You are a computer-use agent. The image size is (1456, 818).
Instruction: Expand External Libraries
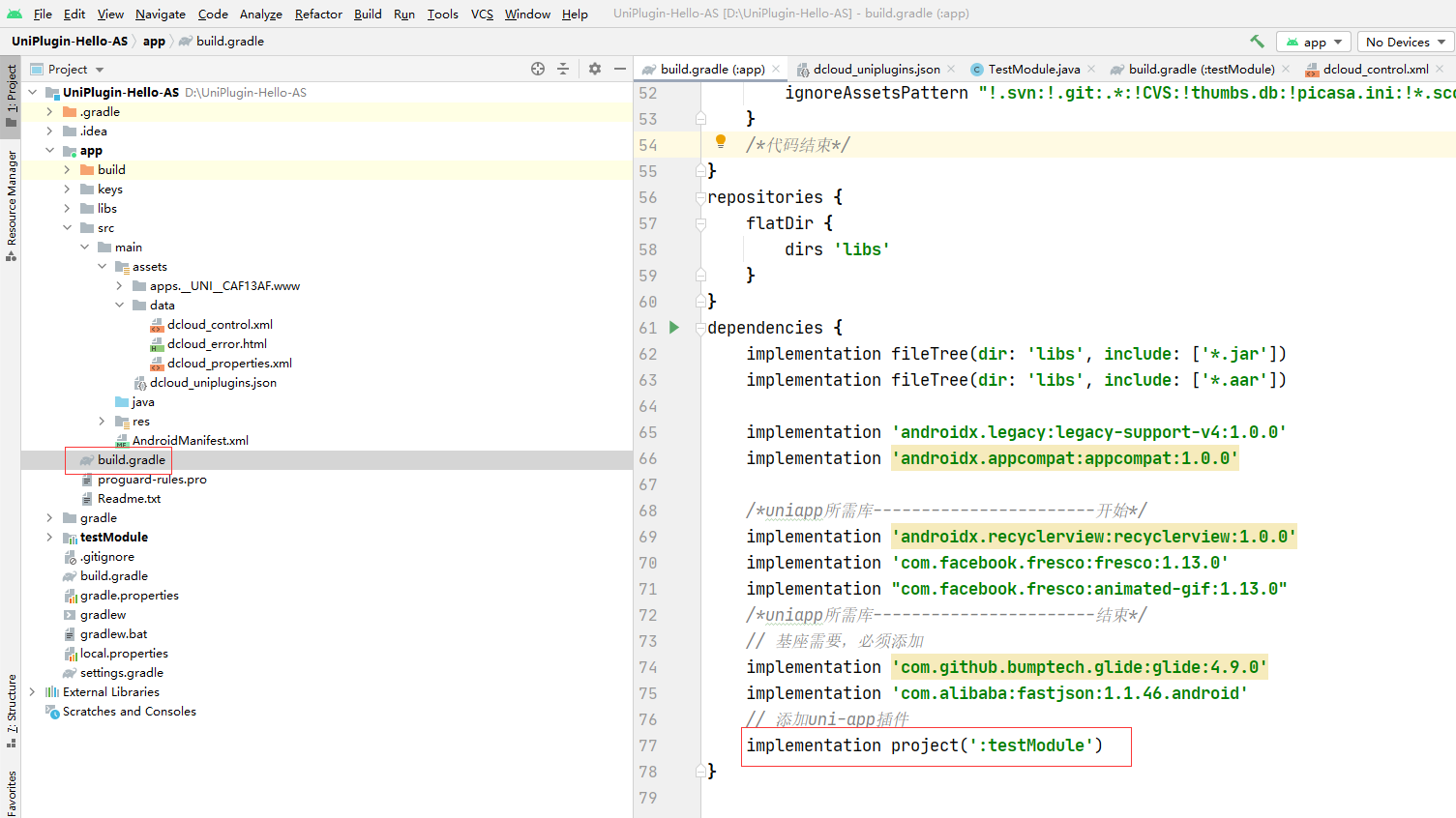pos(33,691)
